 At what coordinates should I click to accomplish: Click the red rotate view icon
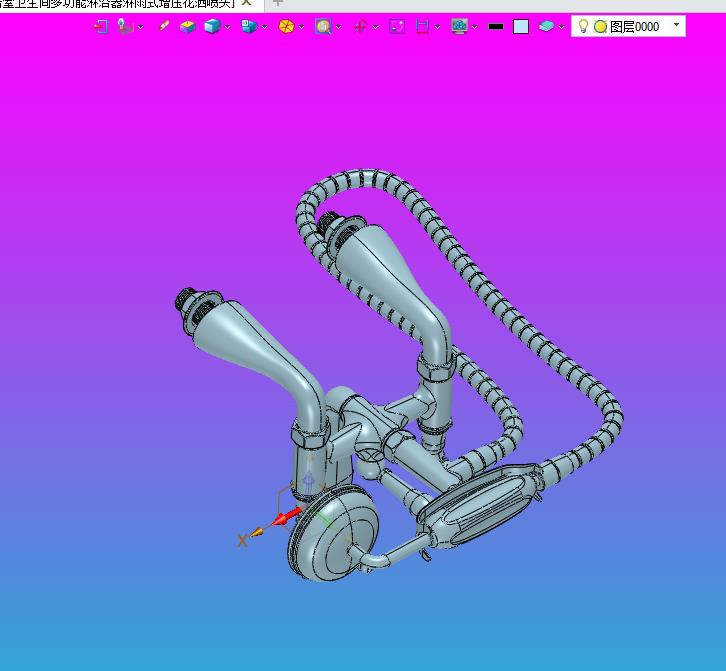(360, 26)
